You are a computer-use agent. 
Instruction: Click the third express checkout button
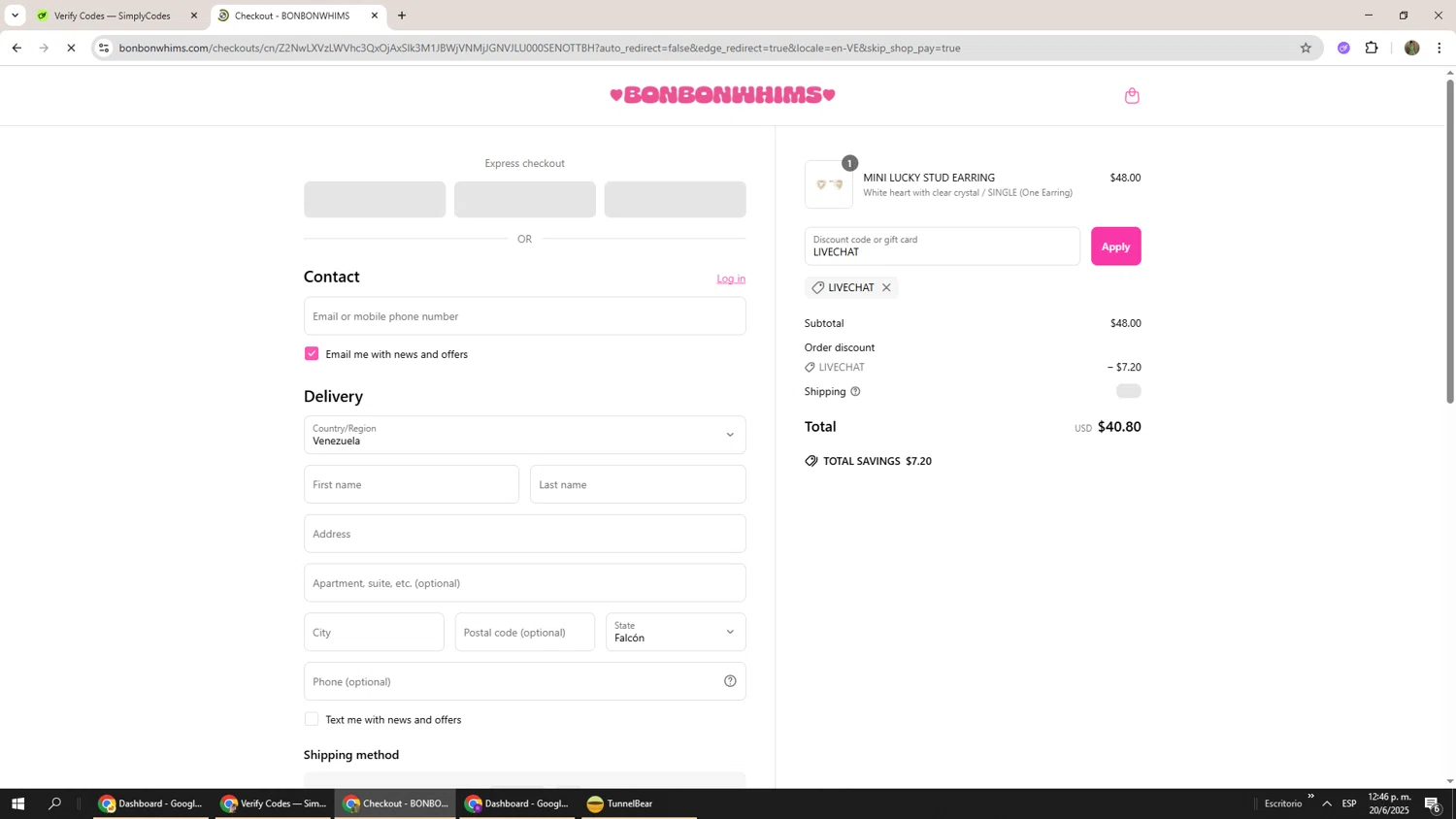coord(676,200)
